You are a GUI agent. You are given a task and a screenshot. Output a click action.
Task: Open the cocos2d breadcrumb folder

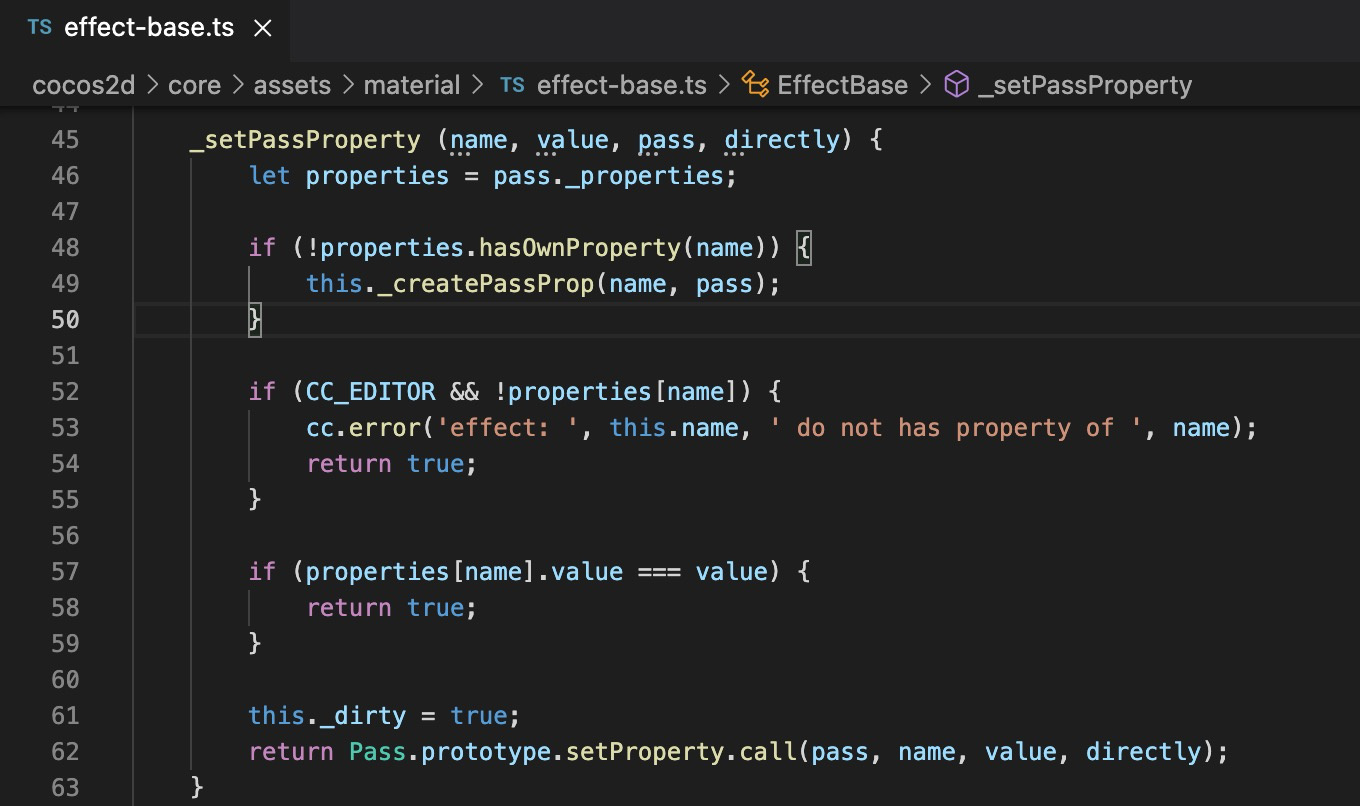pyautogui.click(x=83, y=85)
